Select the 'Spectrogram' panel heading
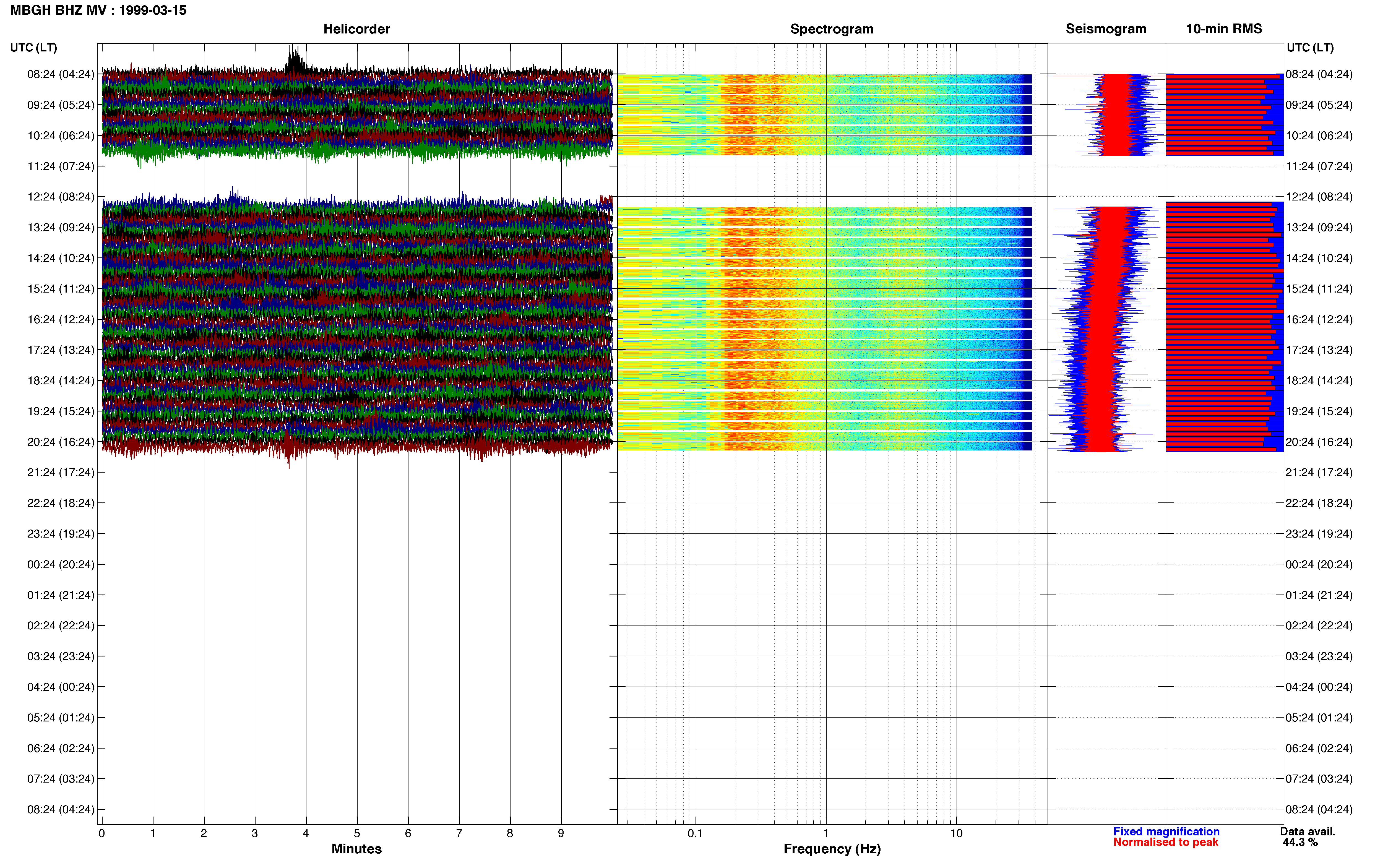Screen dimensions: 1388x868 [x=832, y=29]
